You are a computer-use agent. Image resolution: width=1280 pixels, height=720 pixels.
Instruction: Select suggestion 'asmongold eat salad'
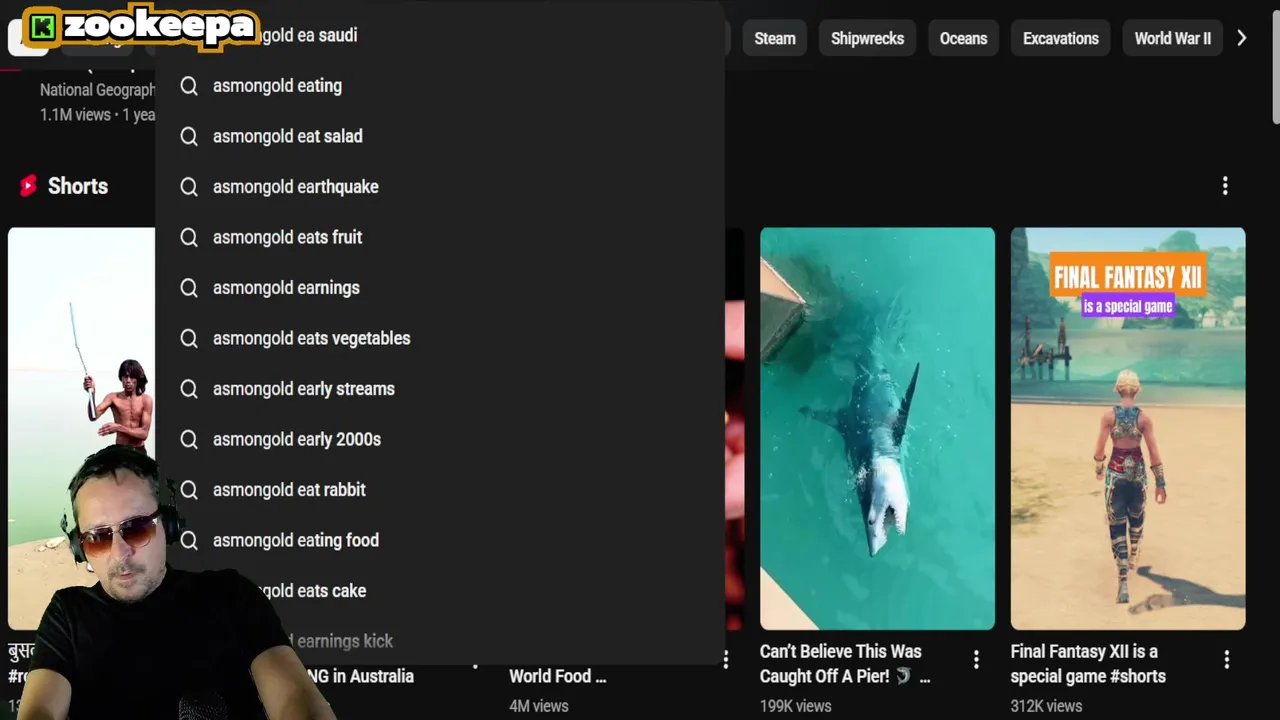click(x=440, y=136)
